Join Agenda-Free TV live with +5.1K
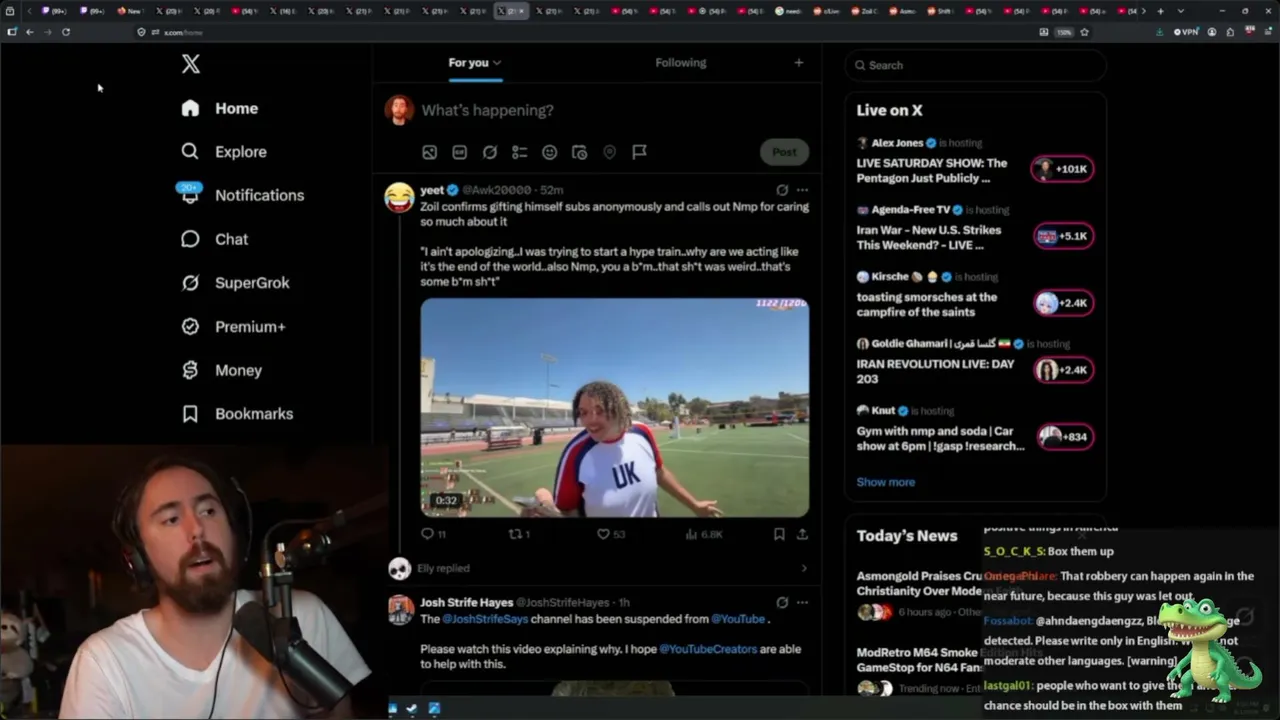 pos(1063,236)
